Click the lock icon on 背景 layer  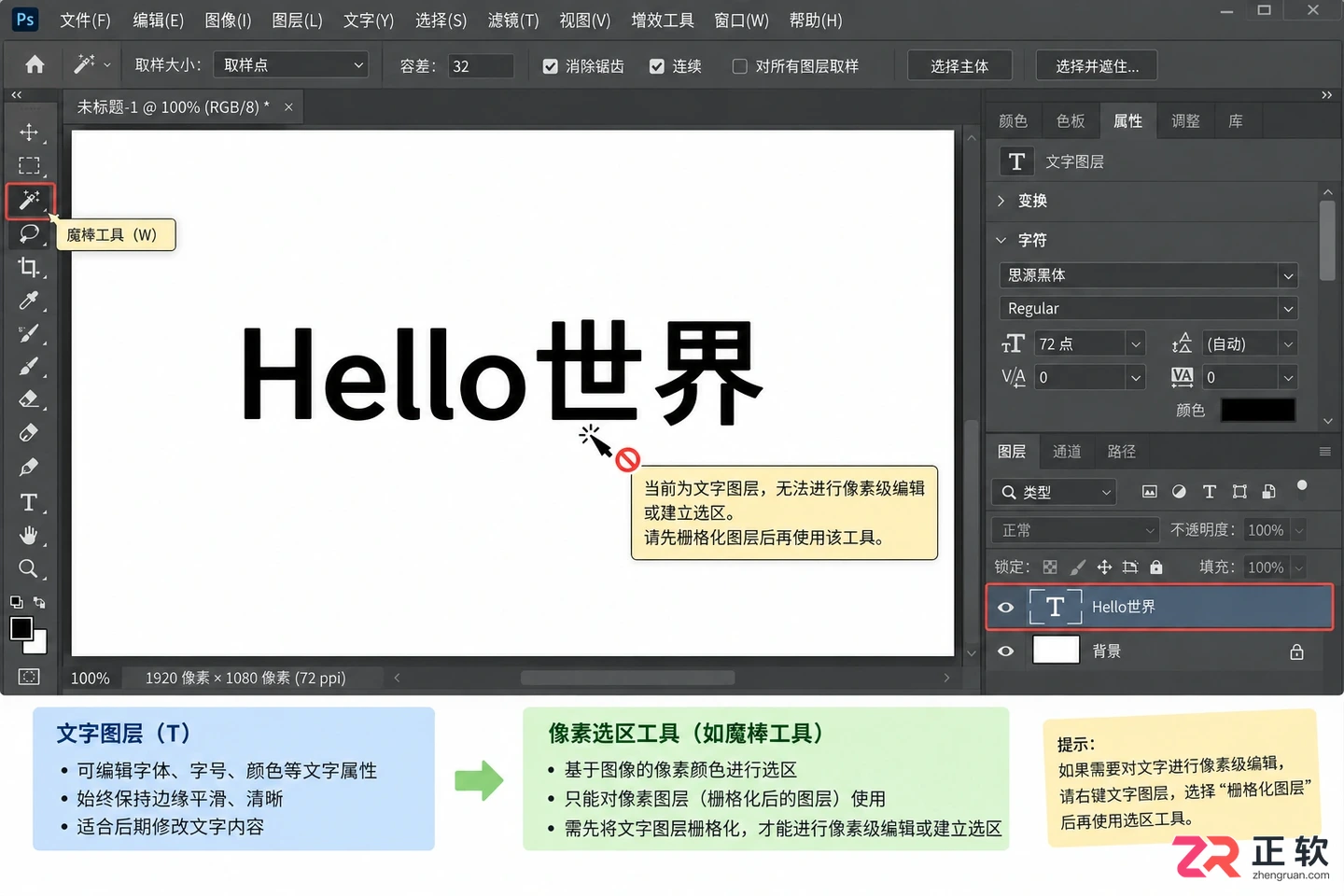pos(1296,651)
